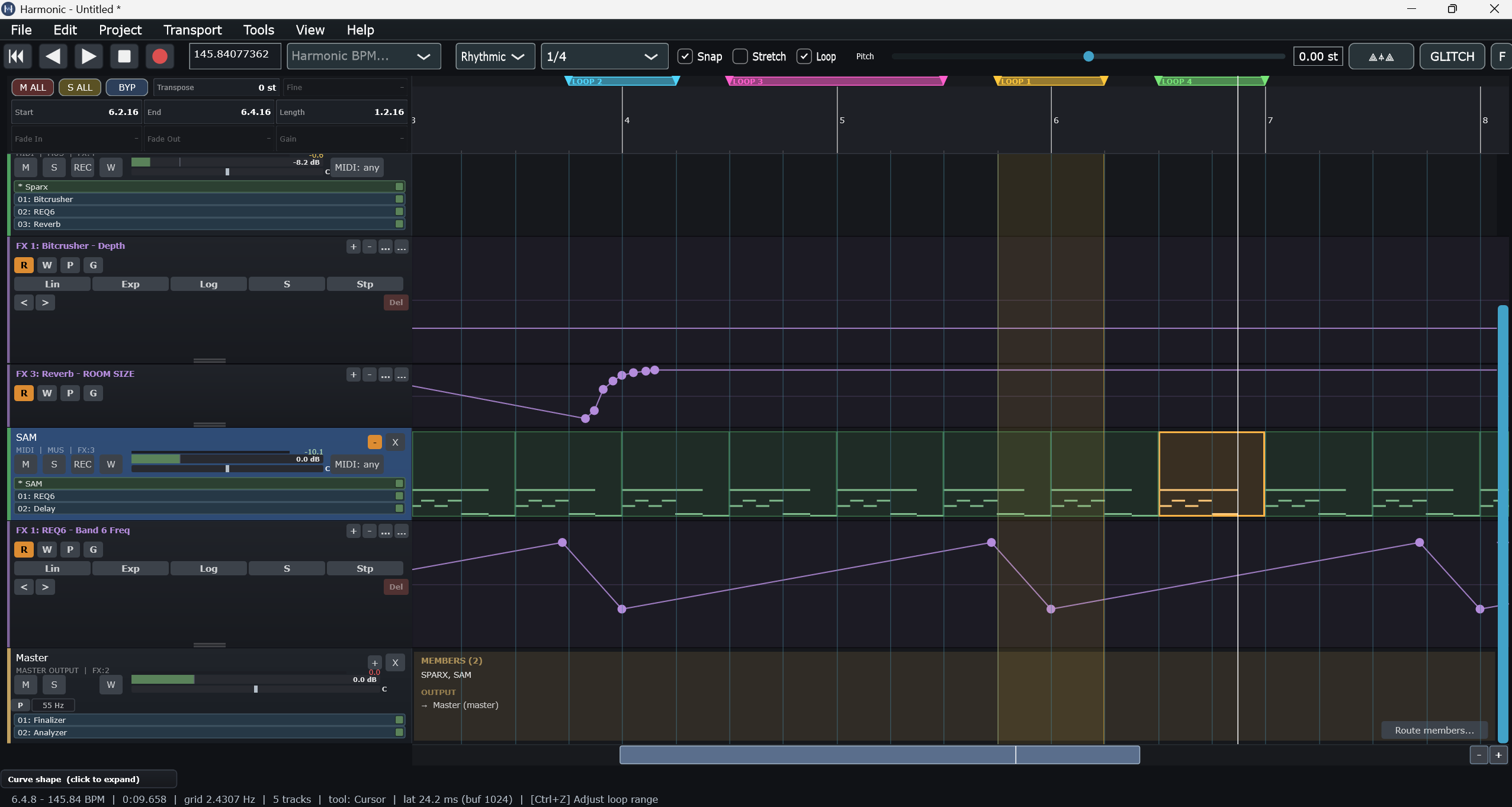Click minus on Reverb ROOM SIZE lane

coord(369,374)
